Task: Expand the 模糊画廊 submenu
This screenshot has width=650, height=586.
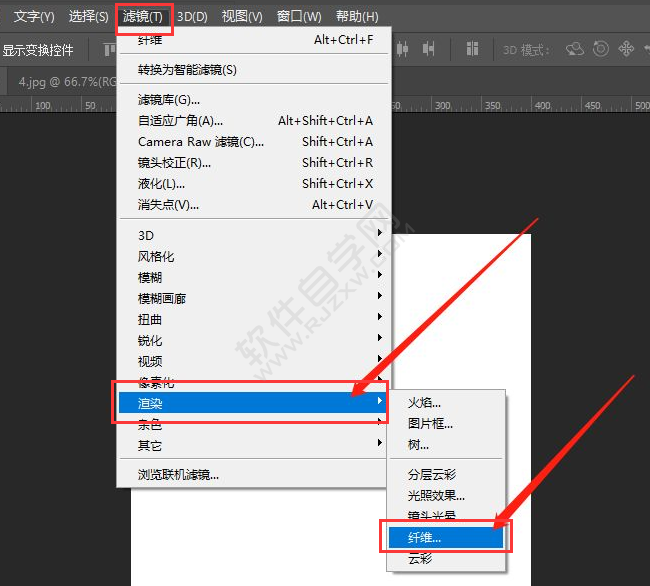Action: (x=254, y=298)
